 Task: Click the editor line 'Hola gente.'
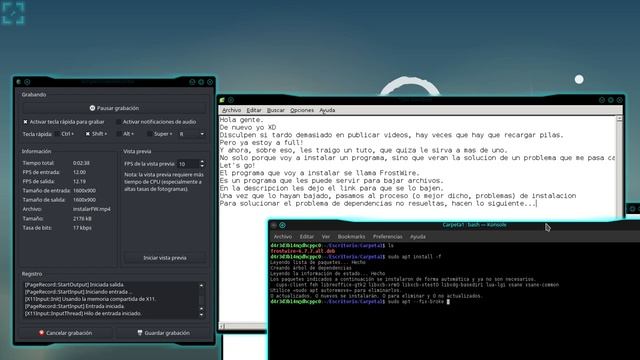tap(242, 120)
